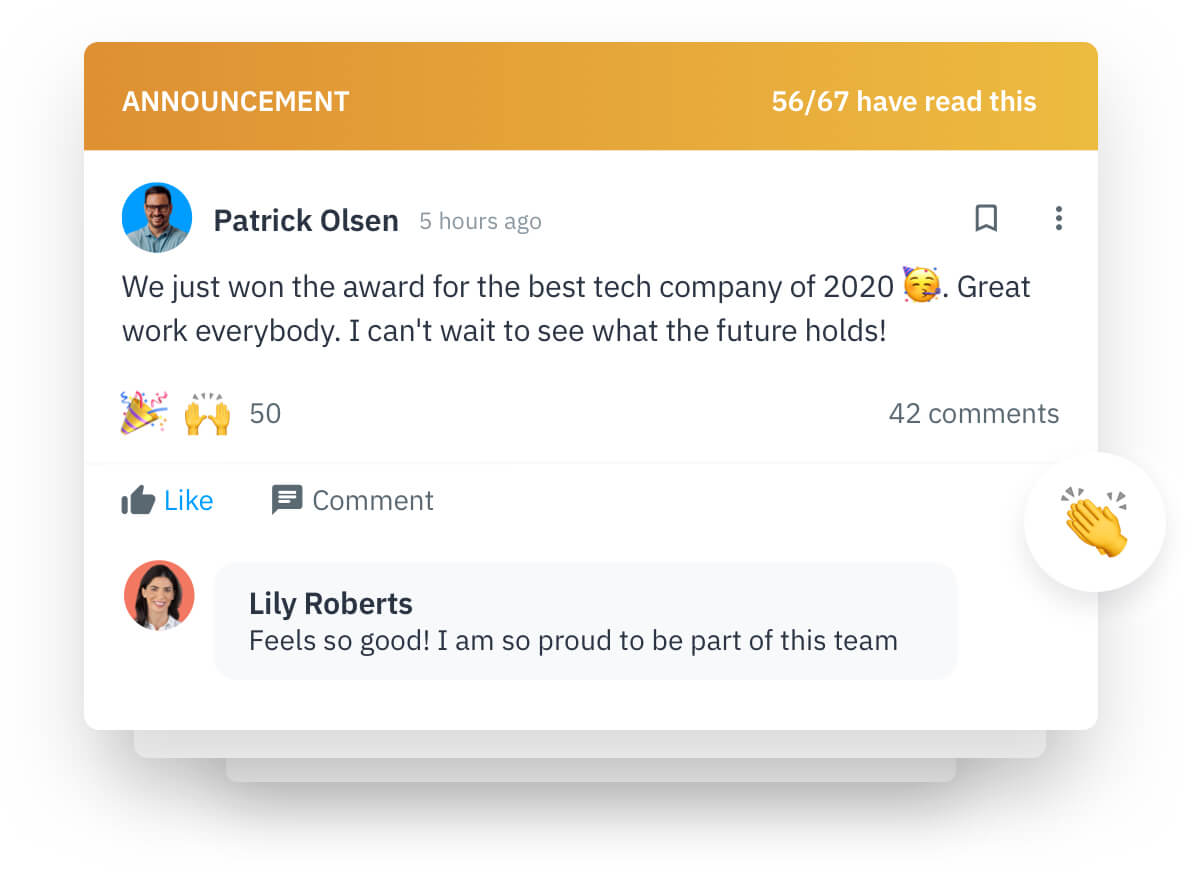Viewport: 1192px width, 872px height.
Task: Click the partying face emoji in post
Action: tap(921, 287)
